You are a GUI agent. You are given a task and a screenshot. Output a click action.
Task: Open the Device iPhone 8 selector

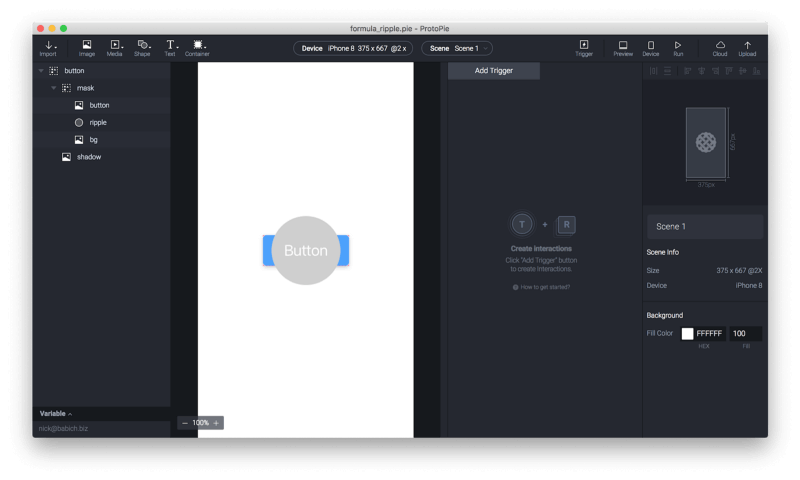pos(355,48)
